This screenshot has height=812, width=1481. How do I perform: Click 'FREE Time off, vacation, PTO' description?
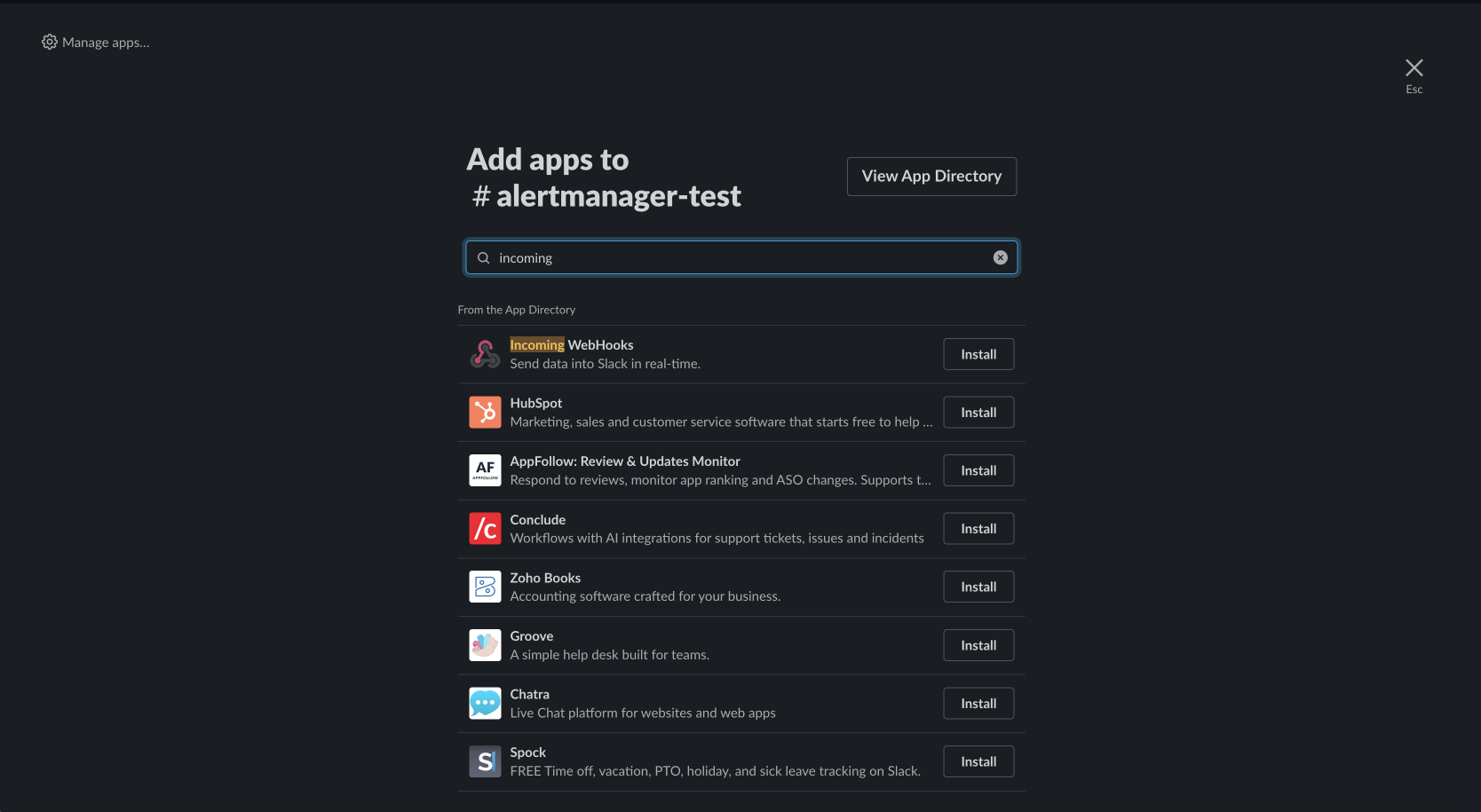pos(716,771)
